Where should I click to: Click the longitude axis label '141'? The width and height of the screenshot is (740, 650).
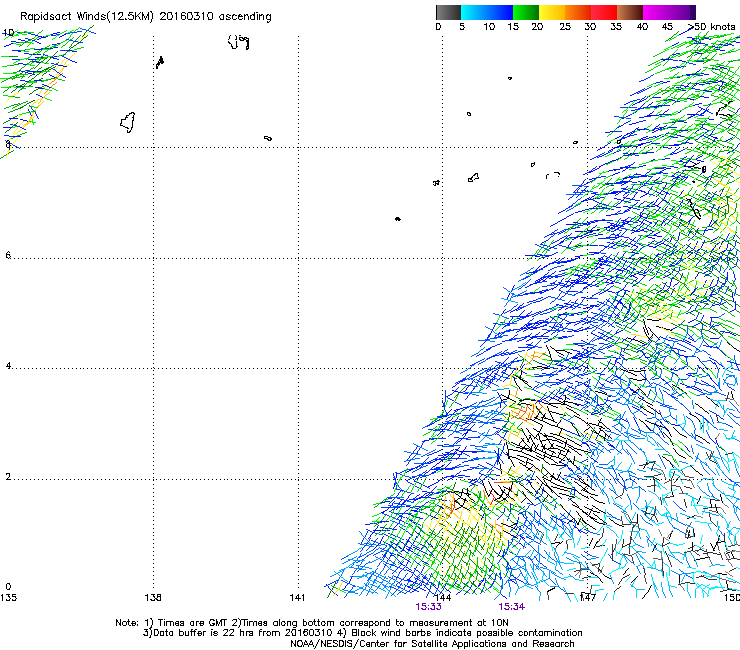(x=297, y=598)
